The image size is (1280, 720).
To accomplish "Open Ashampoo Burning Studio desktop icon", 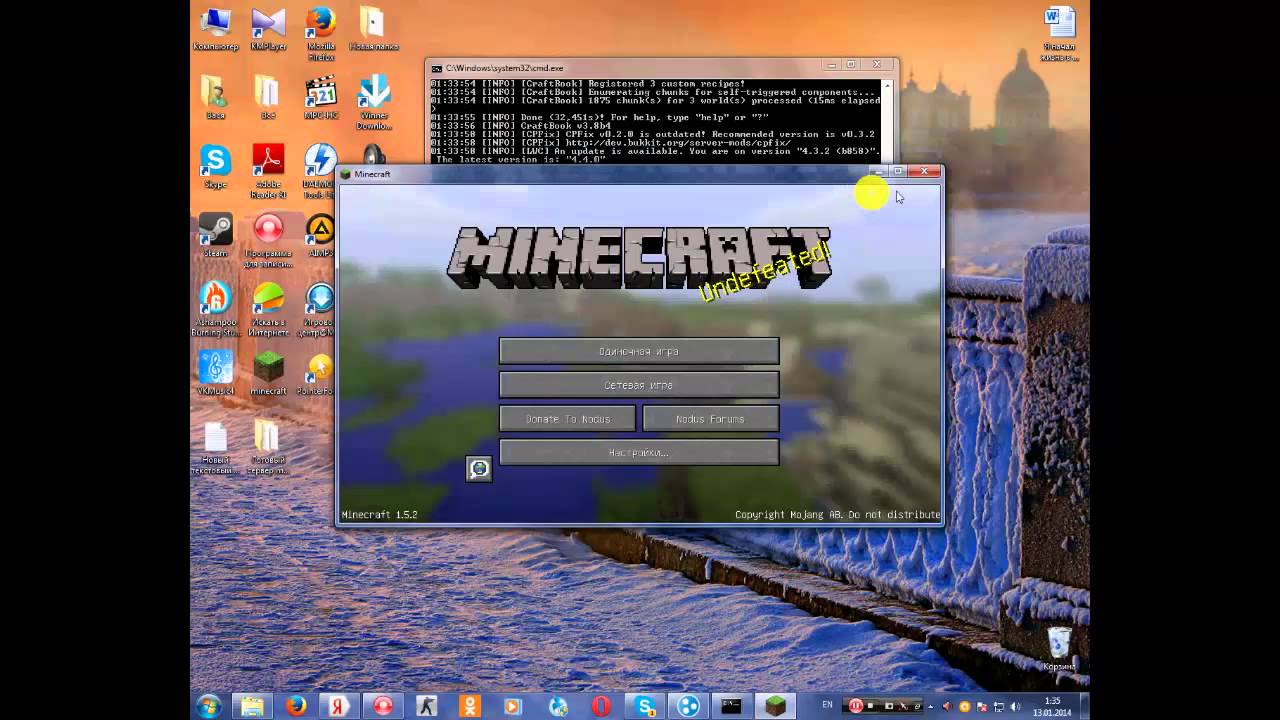I will (215, 309).
